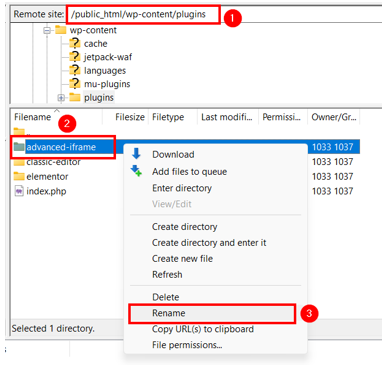Select the classic-editor directory row
The height and width of the screenshot is (365, 382).
tap(186, 162)
